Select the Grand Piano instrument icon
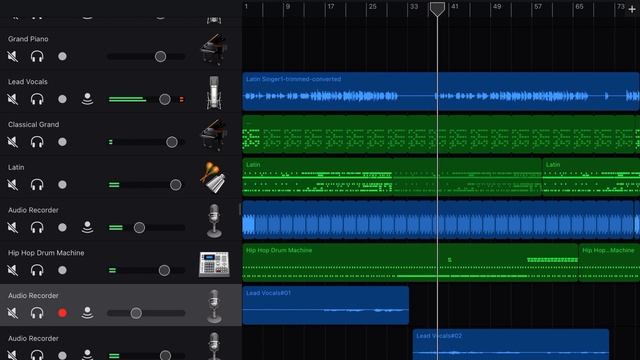Image resolution: width=640 pixels, height=360 pixels. (214, 49)
